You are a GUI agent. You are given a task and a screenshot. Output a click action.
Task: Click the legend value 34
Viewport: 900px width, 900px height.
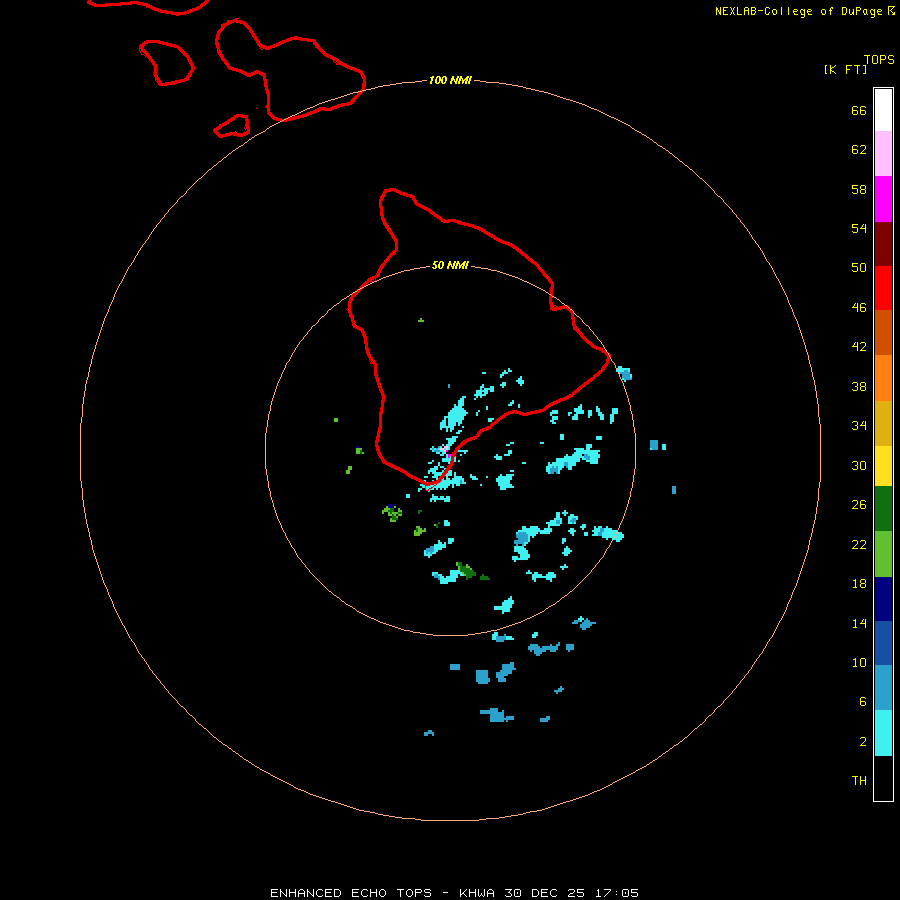click(859, 425)
